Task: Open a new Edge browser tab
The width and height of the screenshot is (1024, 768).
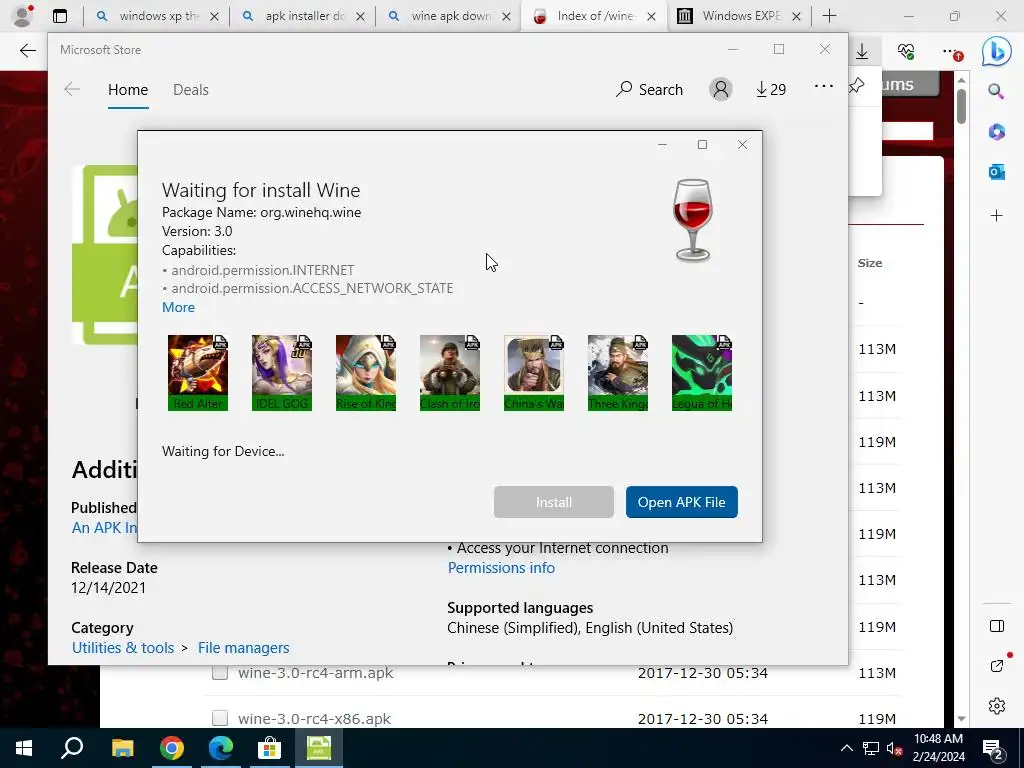Action: [829, 16]
